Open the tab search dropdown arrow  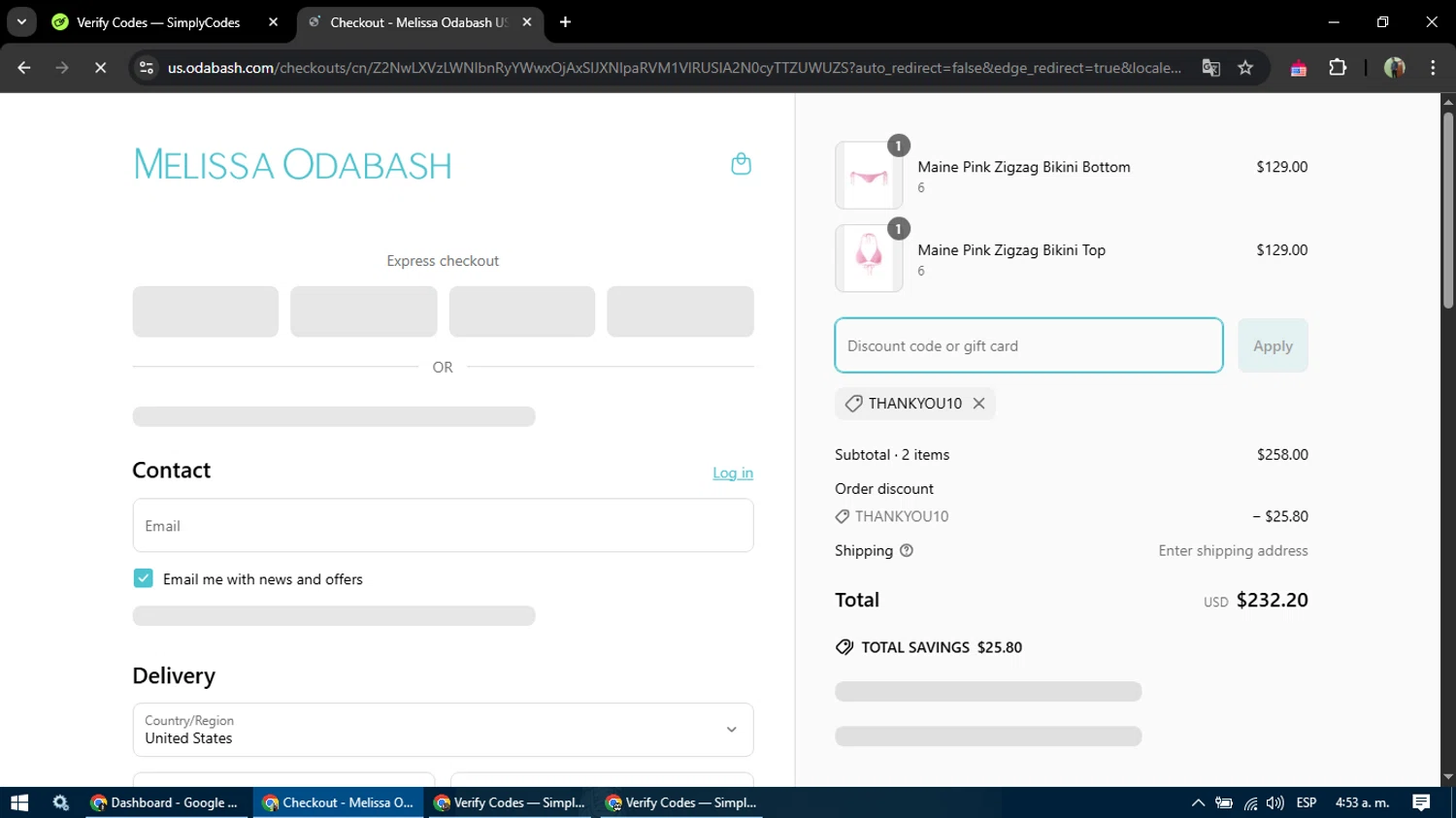[21, 22]
